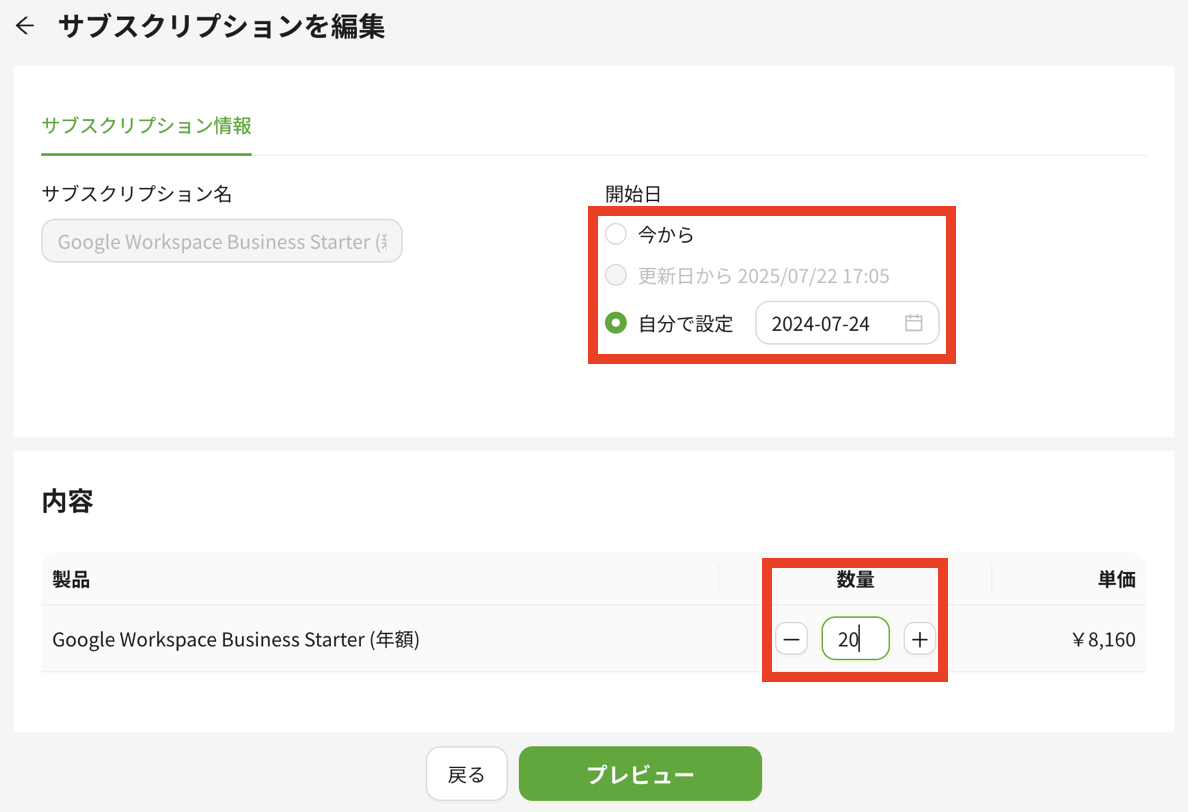Open the サブスクリプション情報 tab
The image size is (1188, 812).
click(x=146, y=126)
